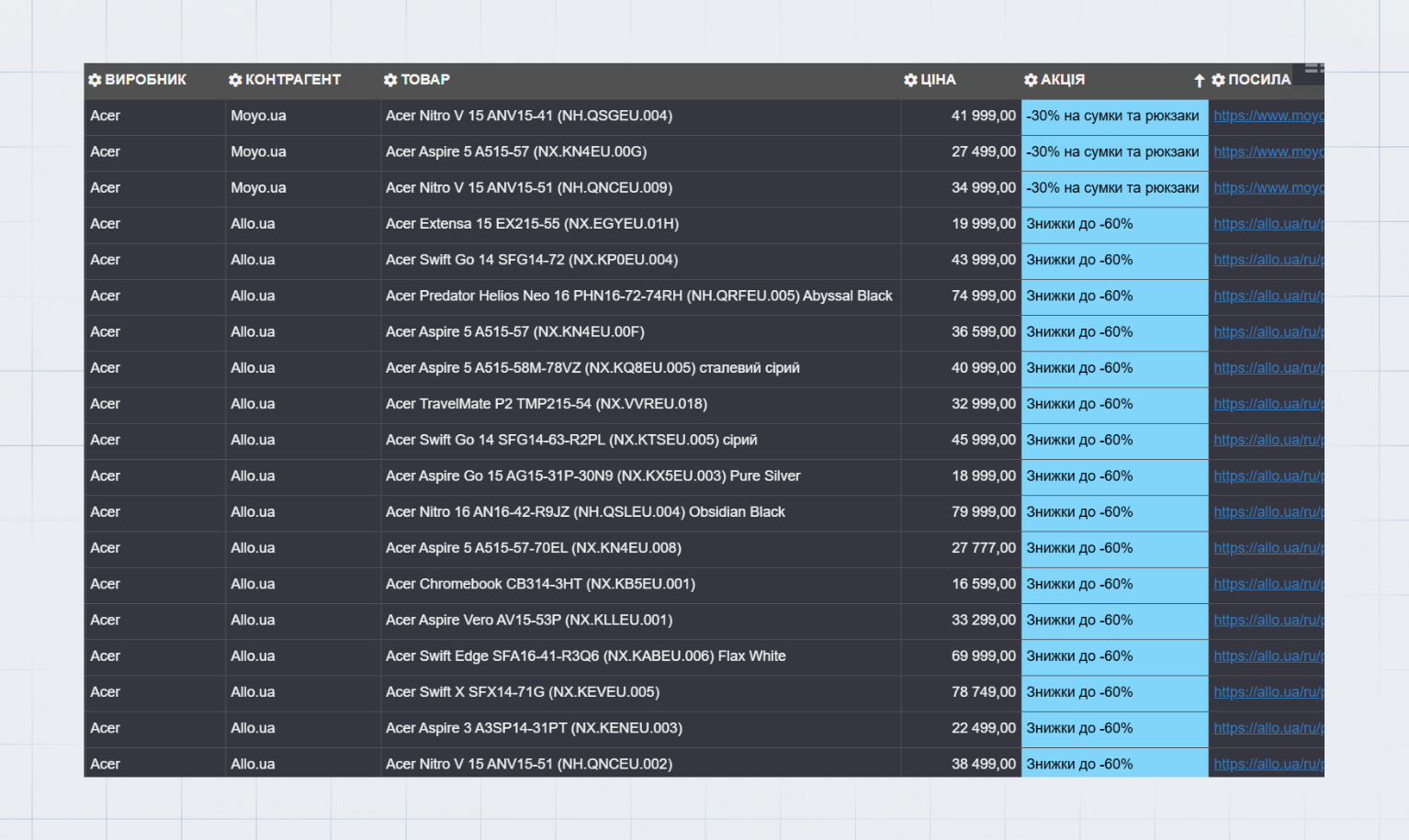Open link for Acer Aspire Go 15 row
1409x840 pixels.
point(1268,476)
